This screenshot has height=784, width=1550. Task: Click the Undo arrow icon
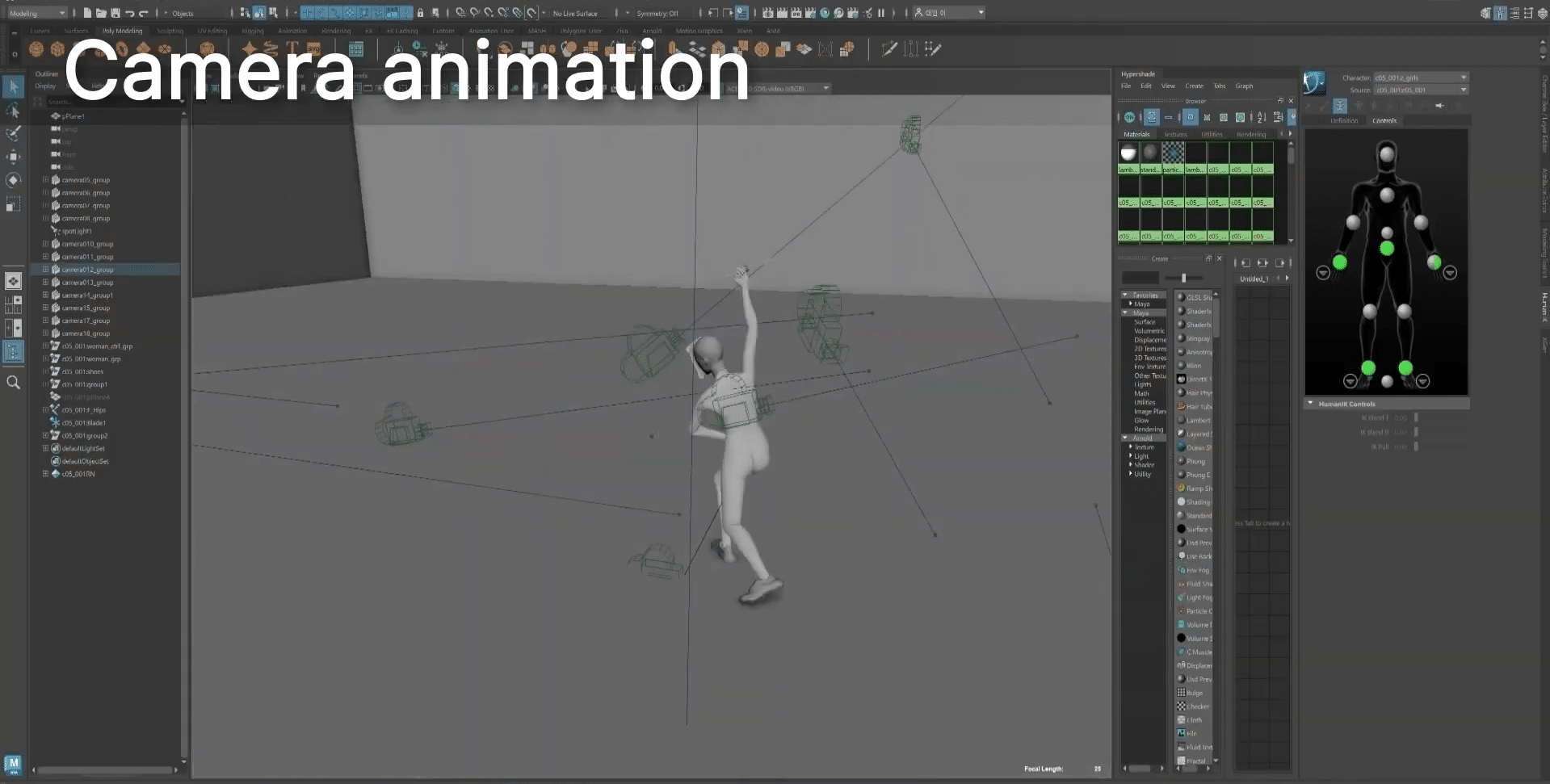[129, 13]
